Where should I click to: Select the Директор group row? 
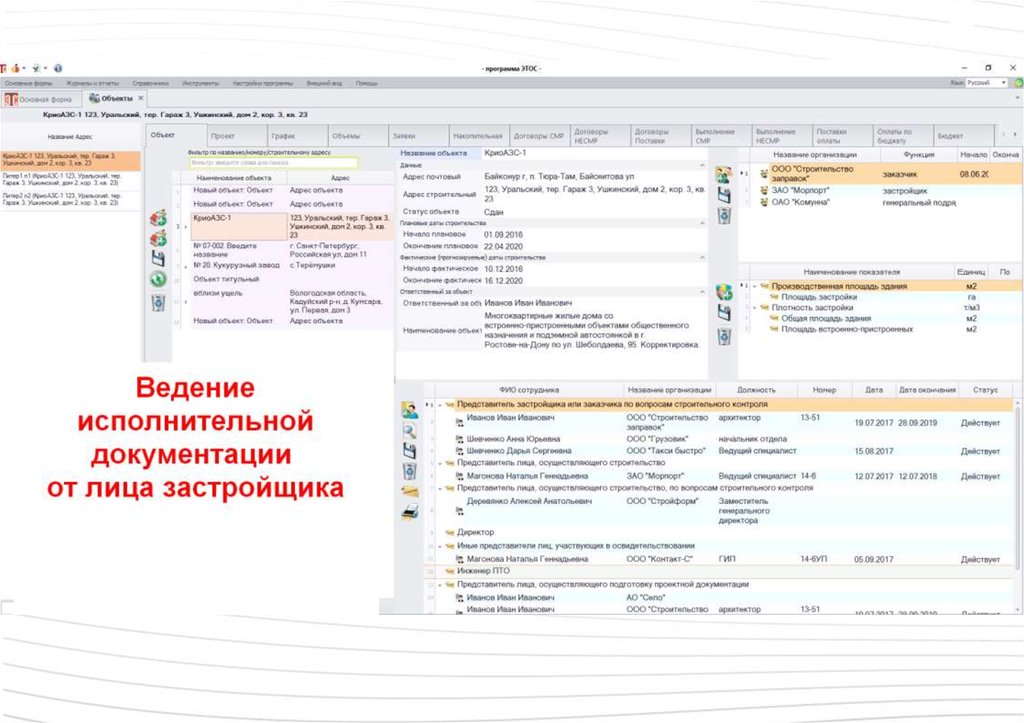(x=720, y=532)
